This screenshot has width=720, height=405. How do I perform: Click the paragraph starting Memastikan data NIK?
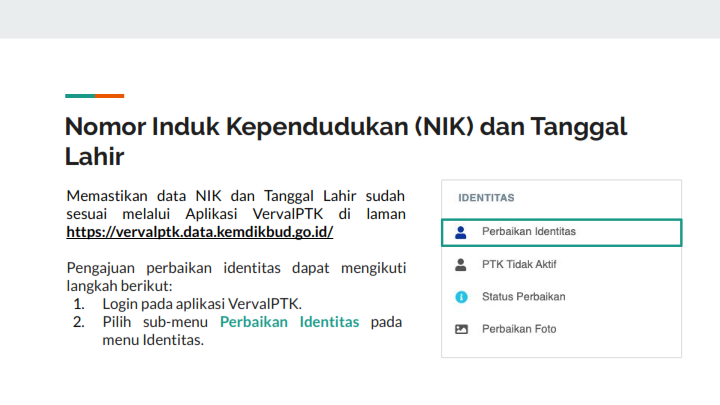pos(236,214)
